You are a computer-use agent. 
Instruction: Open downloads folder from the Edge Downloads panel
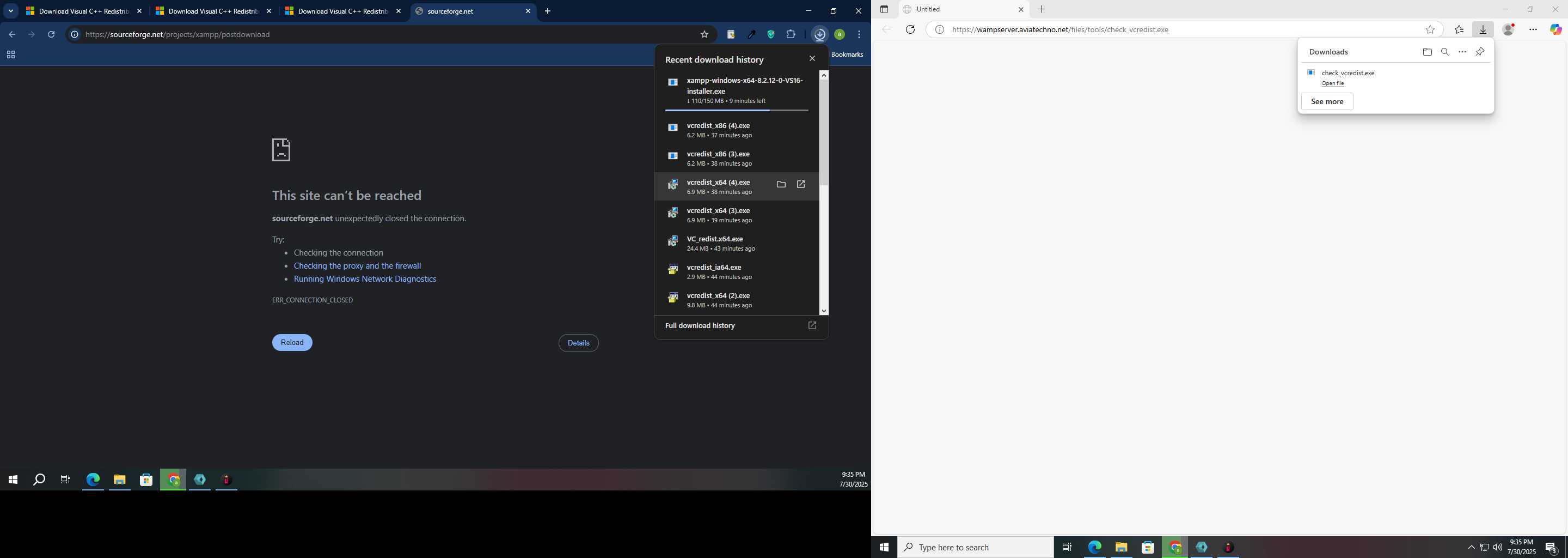pyautogui.click(x=1428, y=52)
